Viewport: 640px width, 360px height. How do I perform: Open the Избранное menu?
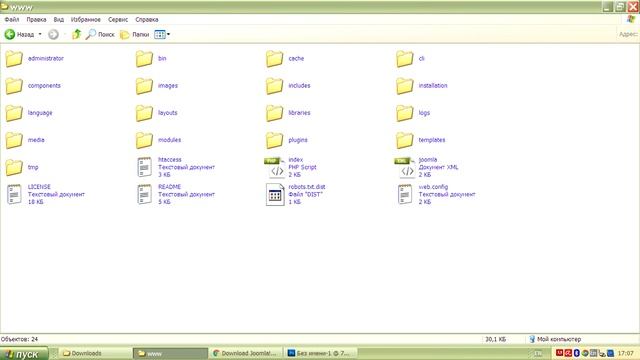click(x=86, y=20)
